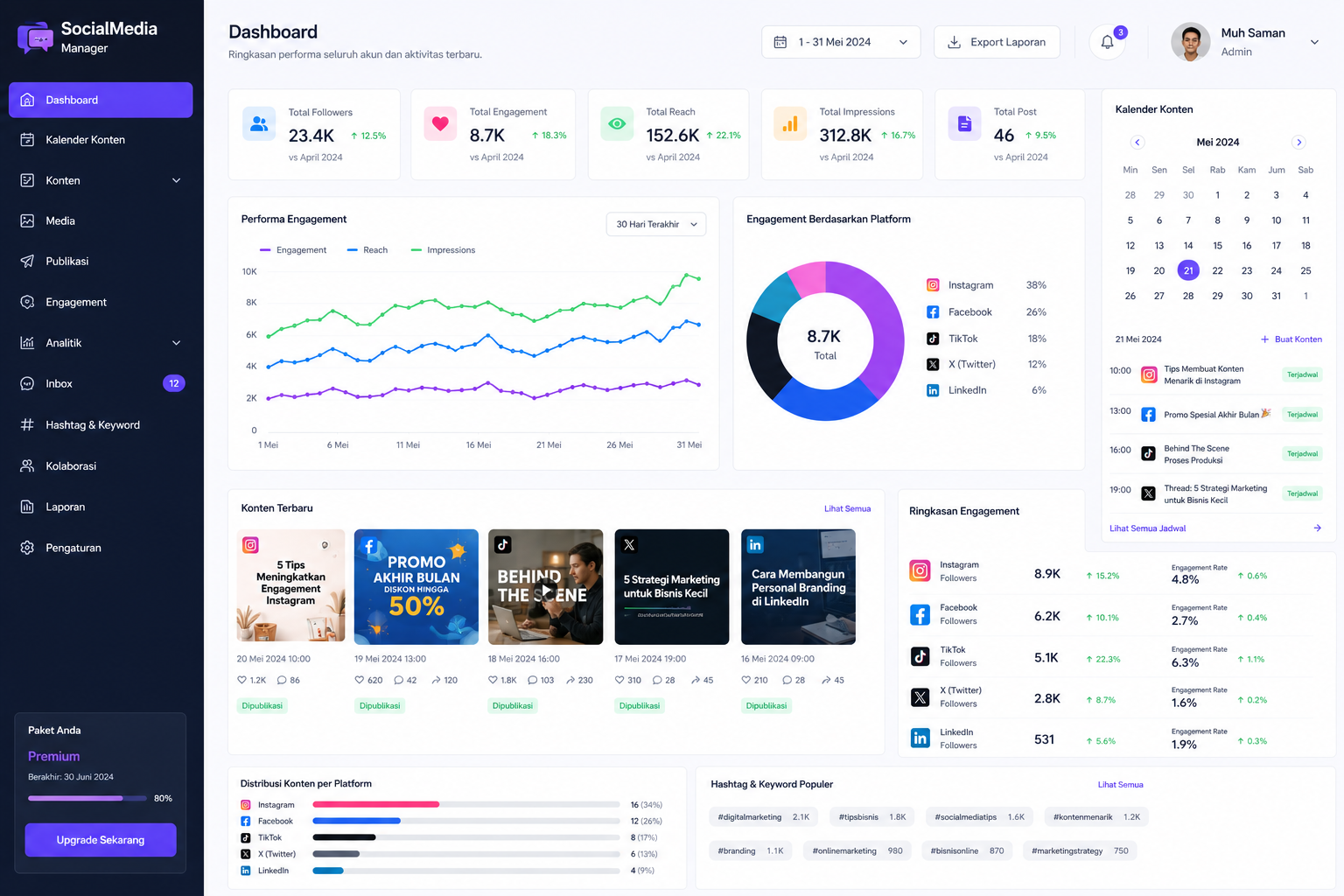This screenshot has height=896, width=1344.
Task: Expand the Konten sidebar submenu
Action: pos(176,181)
